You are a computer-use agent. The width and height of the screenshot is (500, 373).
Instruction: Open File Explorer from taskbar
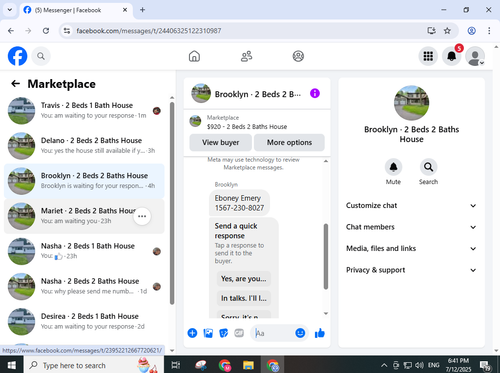click(248, 365)
